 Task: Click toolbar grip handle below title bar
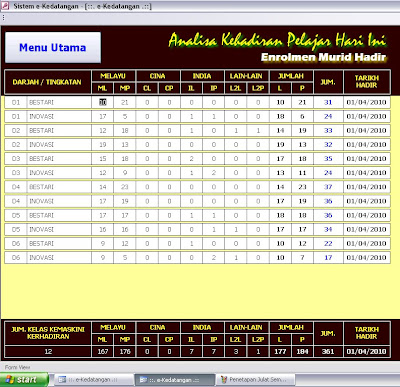[3, 18]
